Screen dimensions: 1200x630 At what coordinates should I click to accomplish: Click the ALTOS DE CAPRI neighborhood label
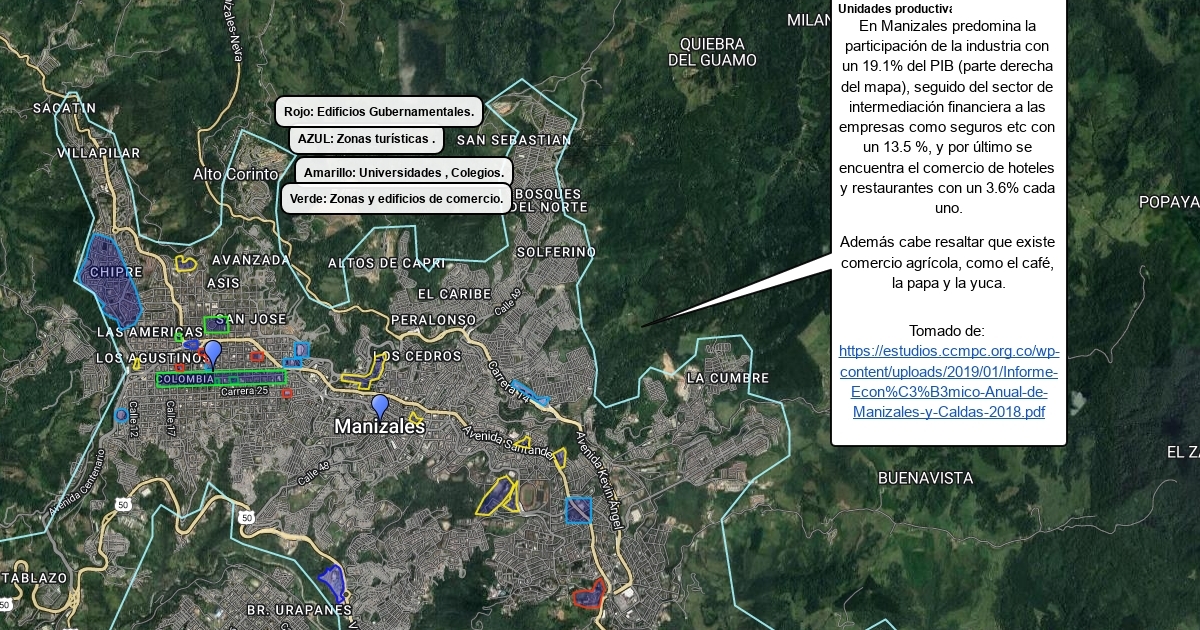pyautogui.click(x=387, y=263)
